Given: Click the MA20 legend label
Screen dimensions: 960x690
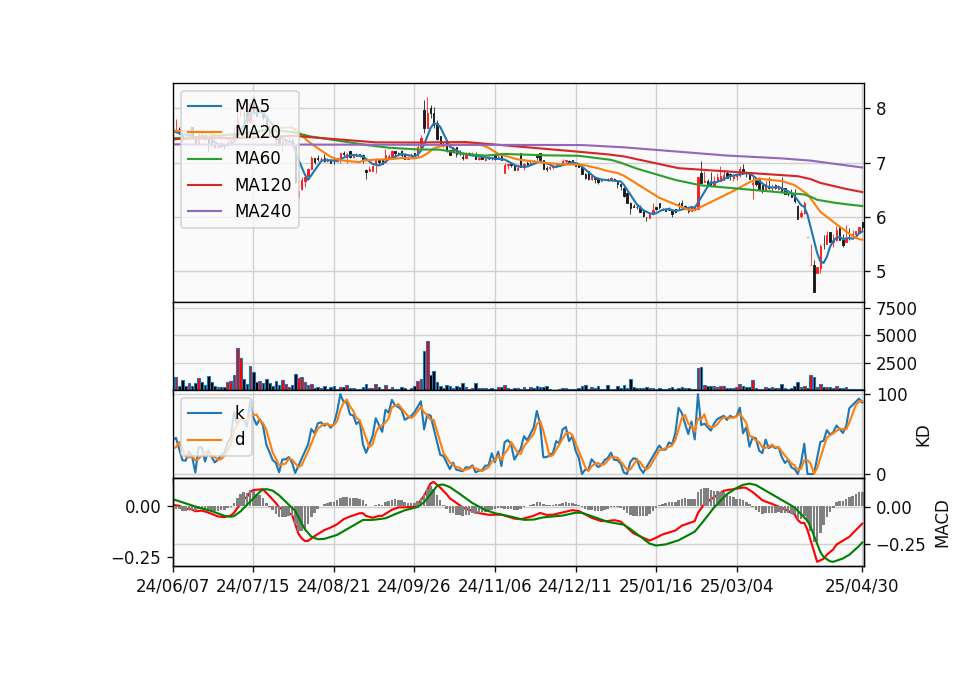Looking at the screenshot, I should coord(258,132).
